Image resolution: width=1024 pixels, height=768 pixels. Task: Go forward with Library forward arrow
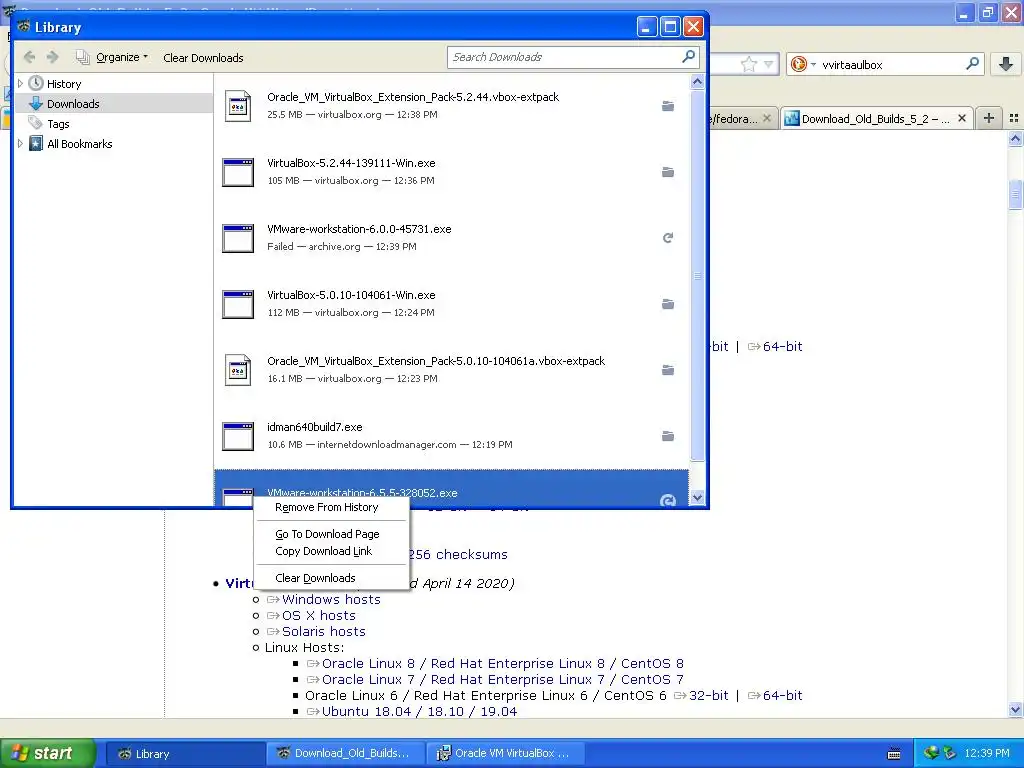53,57
